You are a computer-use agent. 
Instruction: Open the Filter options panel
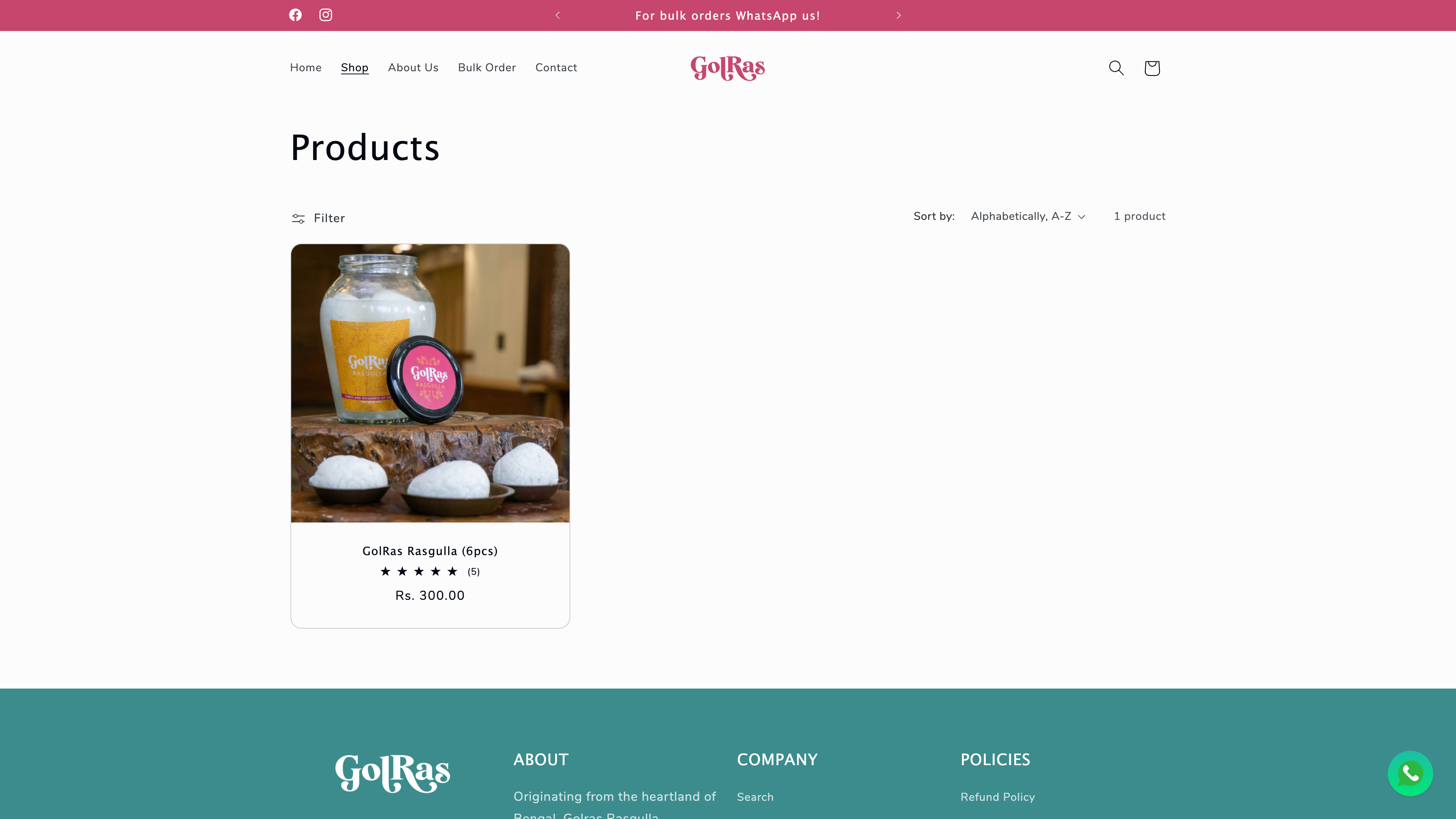[318, 218]
